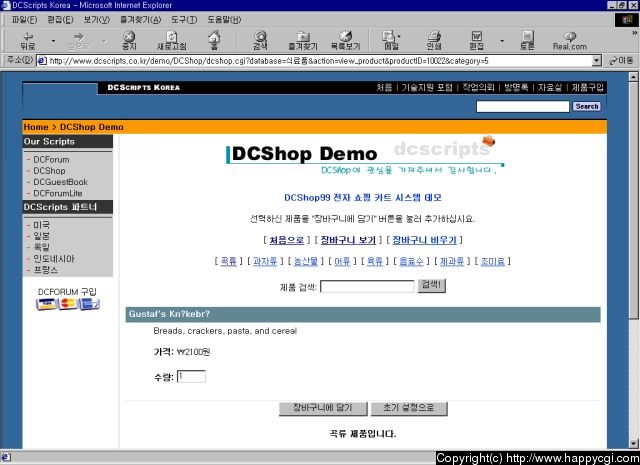Select the 미국 partner link

[x=41, y=225]
